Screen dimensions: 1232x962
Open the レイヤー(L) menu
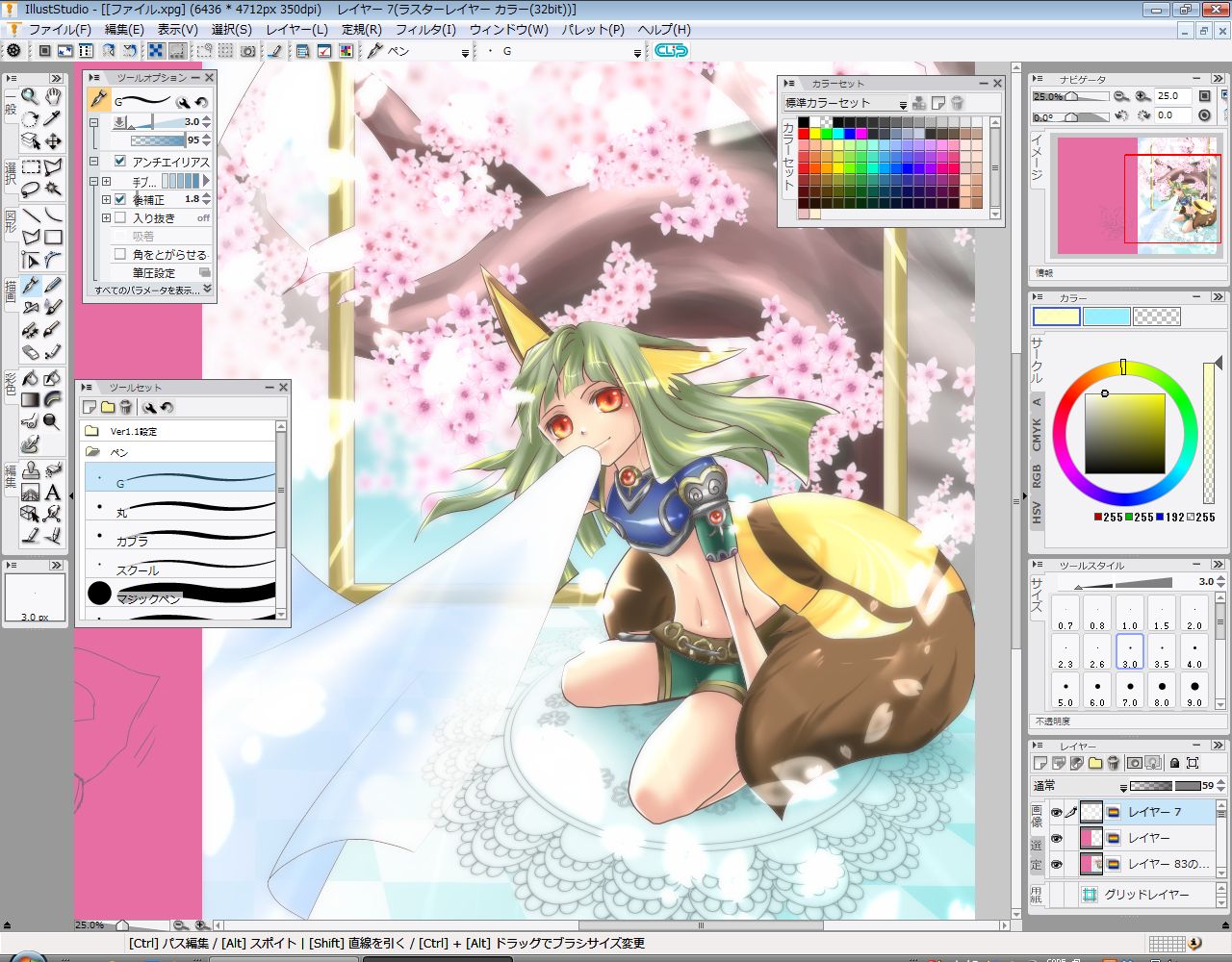click(296, 29)
